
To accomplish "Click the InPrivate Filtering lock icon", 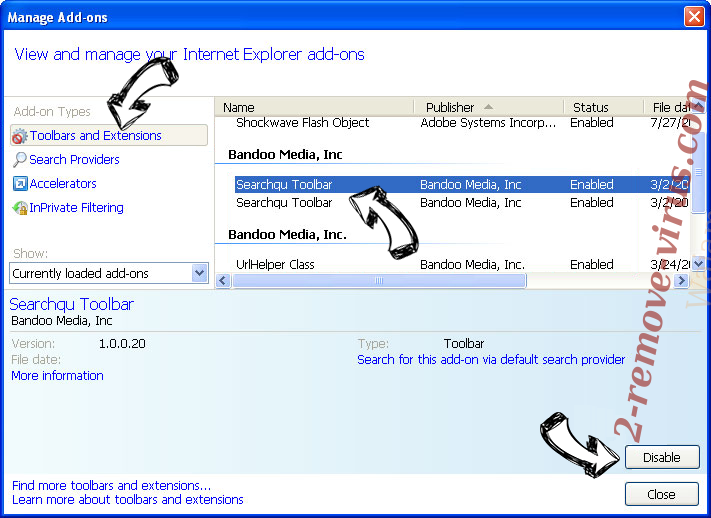I will [20, 208].
